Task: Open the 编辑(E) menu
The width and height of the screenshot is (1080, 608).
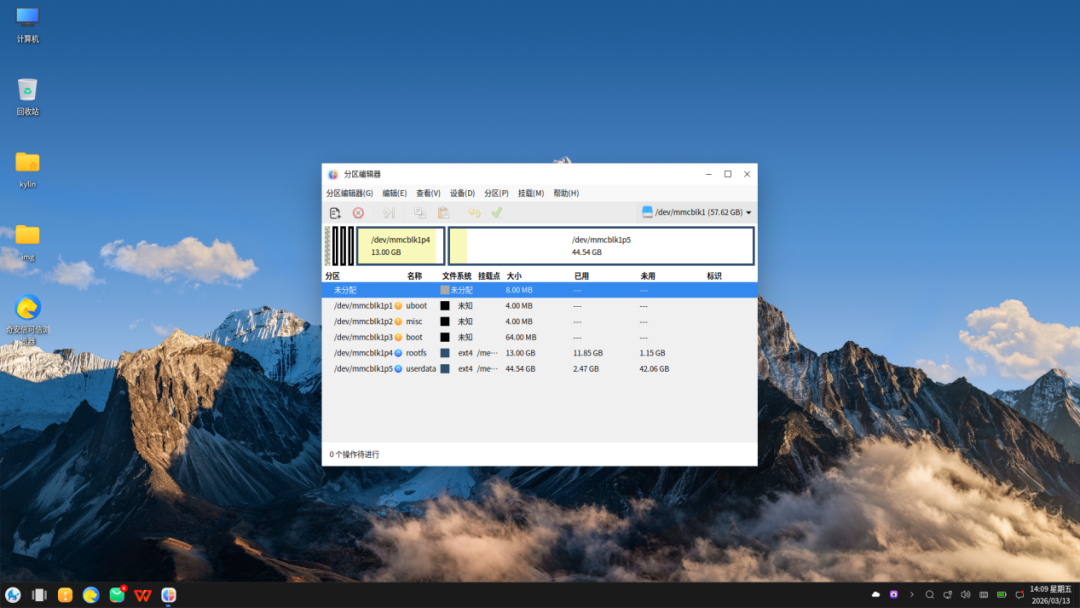Action: 395,193
